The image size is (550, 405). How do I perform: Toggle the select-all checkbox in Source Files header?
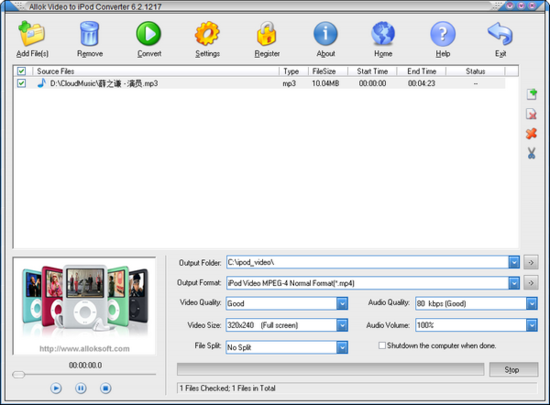21,71
